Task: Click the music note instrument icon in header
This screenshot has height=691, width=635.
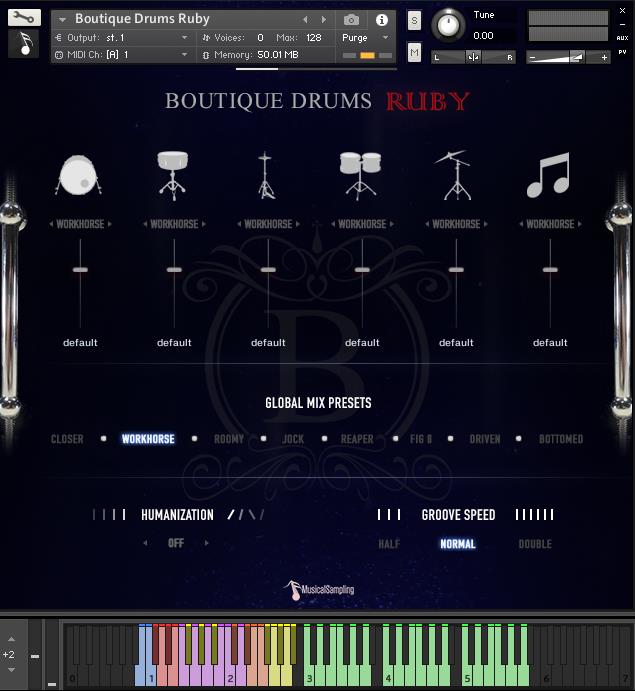Action: pos(24,44)
